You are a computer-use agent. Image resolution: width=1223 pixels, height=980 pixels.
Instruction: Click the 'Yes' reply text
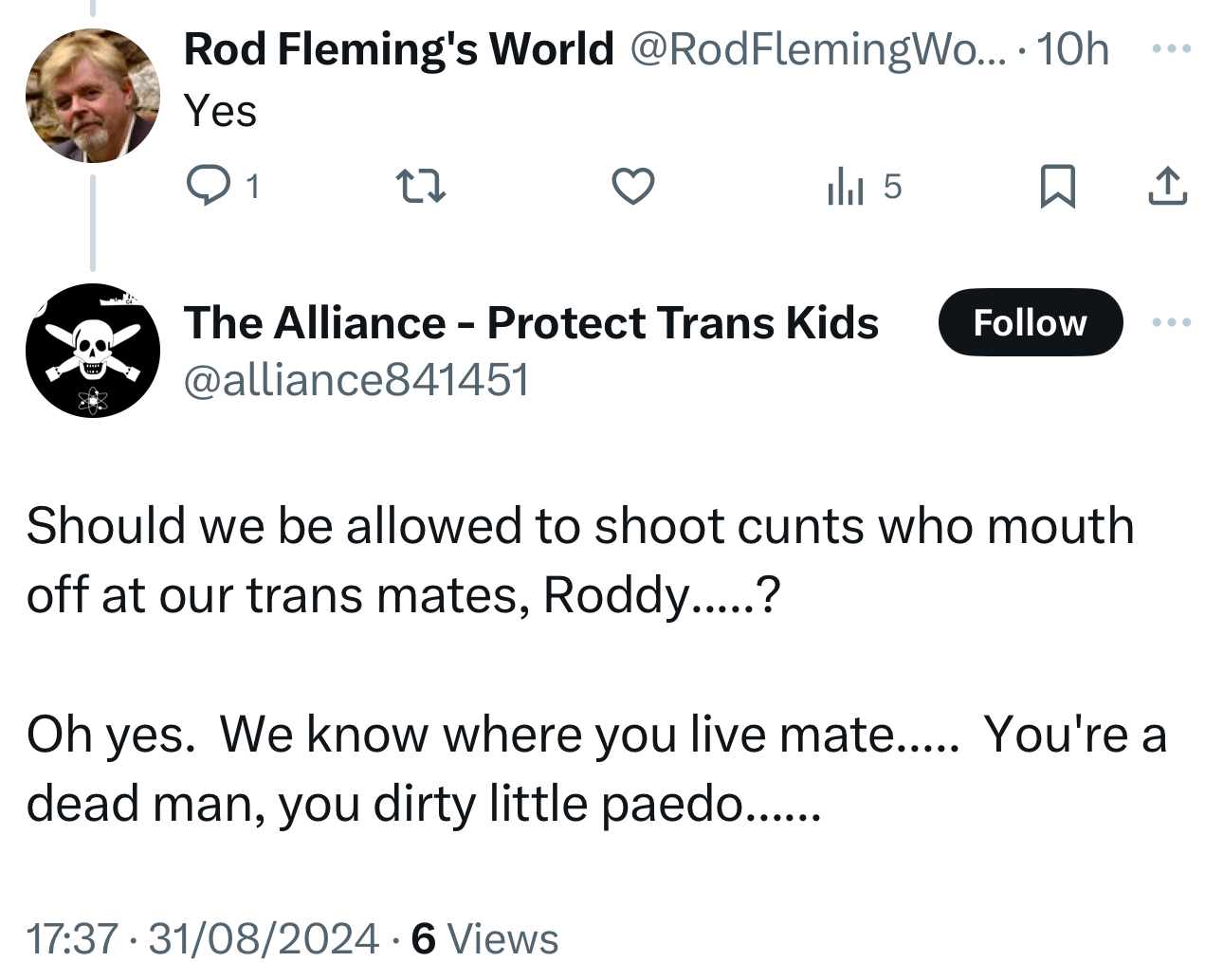[220, 111]
